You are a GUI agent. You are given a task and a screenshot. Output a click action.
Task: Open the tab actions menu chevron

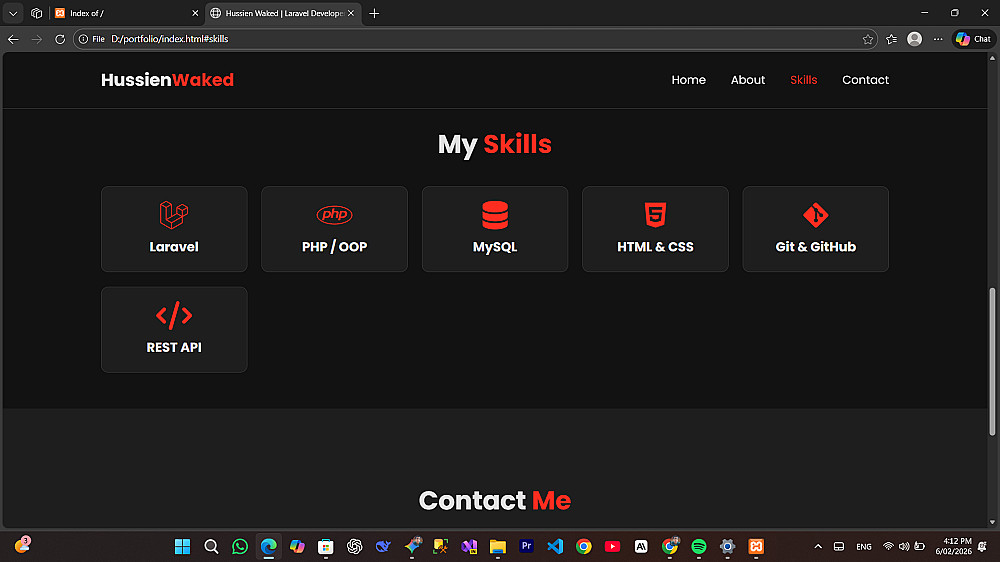[x=13, y=13]
